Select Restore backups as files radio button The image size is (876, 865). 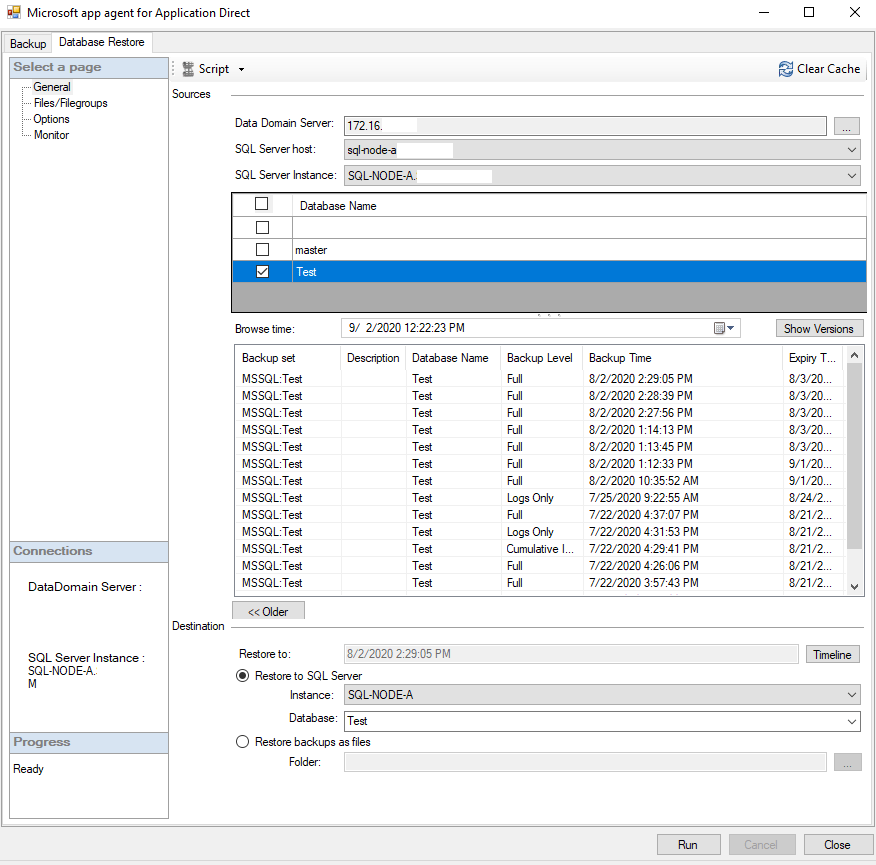pos(242,742)
